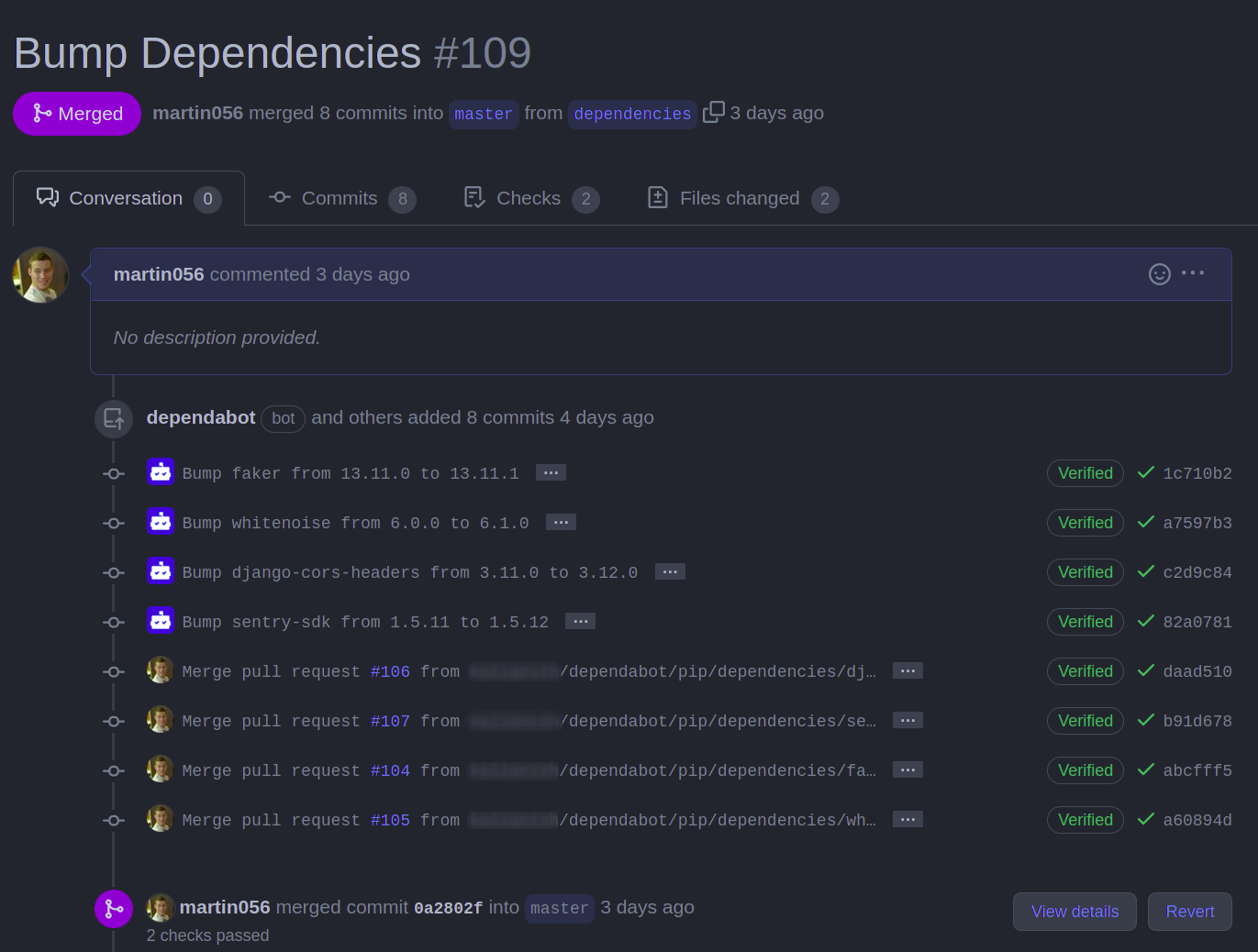1258x952 pixels.
Task: Click the purple merge icon in timeline
Action: point(114,909)
